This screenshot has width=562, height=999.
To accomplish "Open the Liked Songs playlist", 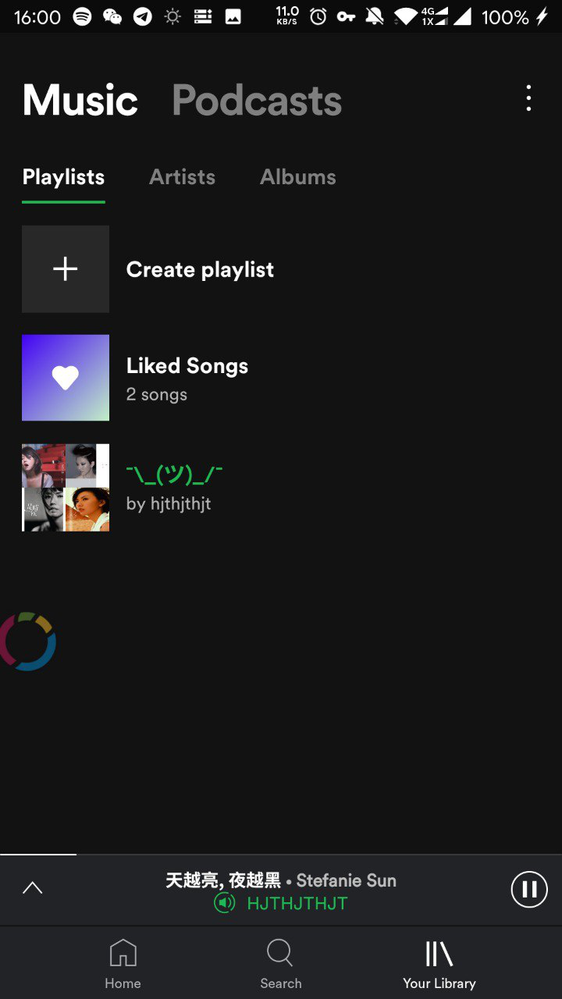I will 281,378.
